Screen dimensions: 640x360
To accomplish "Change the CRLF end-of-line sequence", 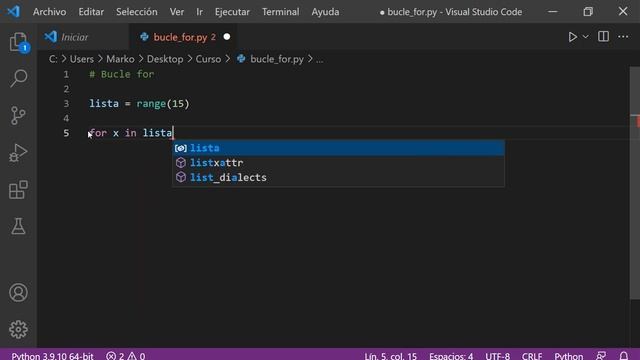I will click(x=532, y=356).
